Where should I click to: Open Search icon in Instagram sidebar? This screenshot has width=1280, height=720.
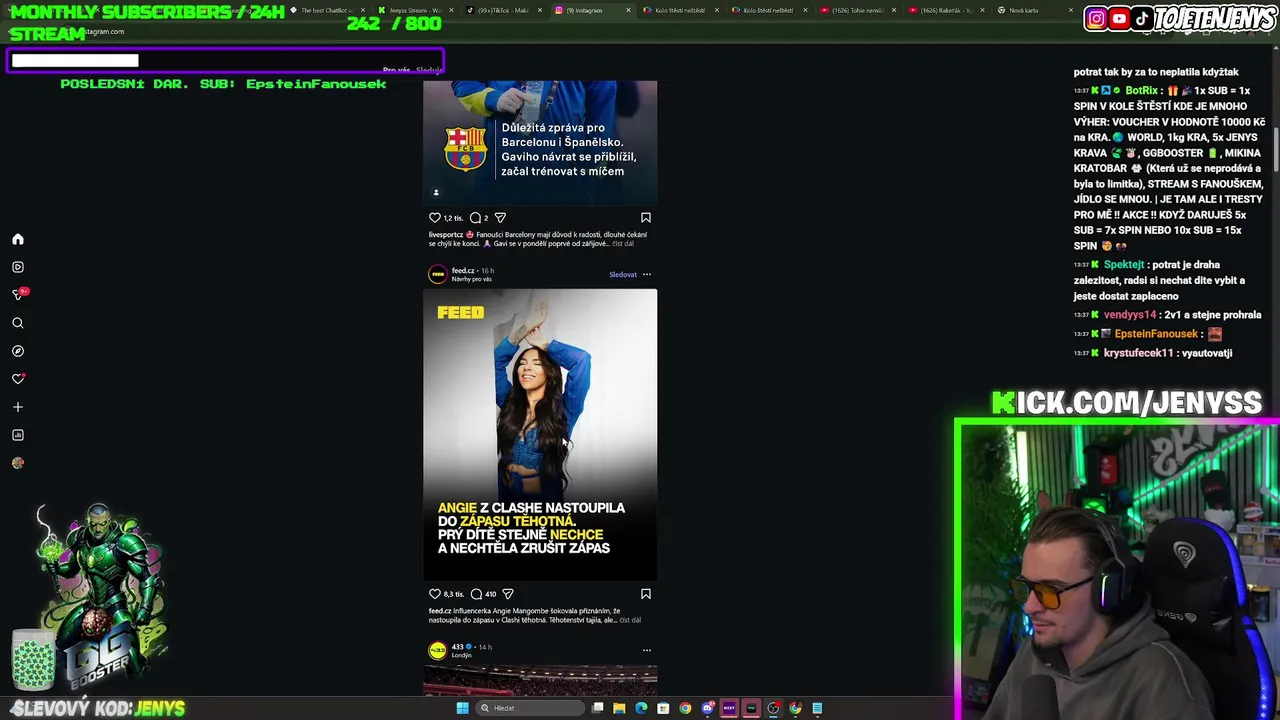pyautogui.click(x=18, y=323)
